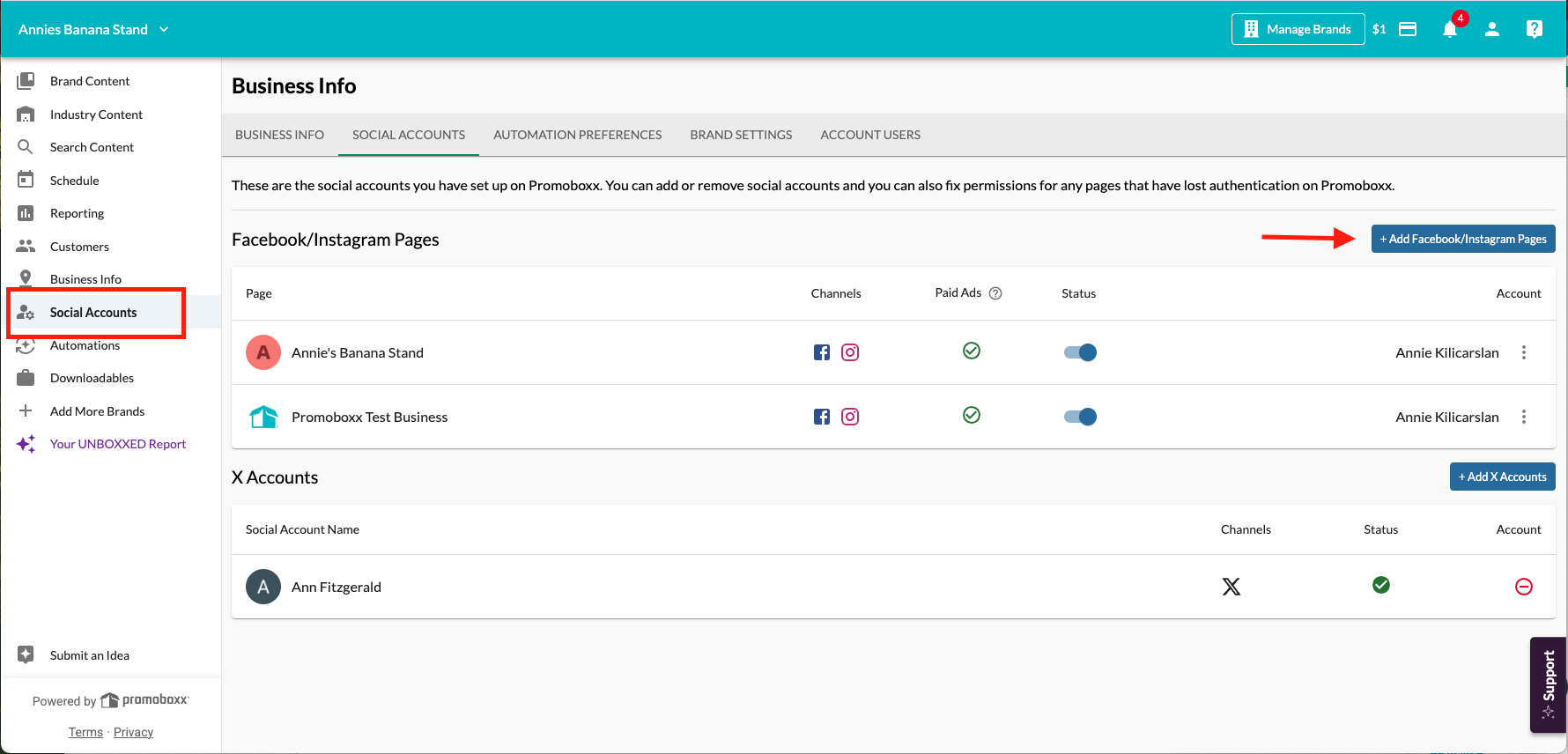
Task: Click Annie Kilicarslan in Promoboxx Test Business row
Action: coord(1447,417)
